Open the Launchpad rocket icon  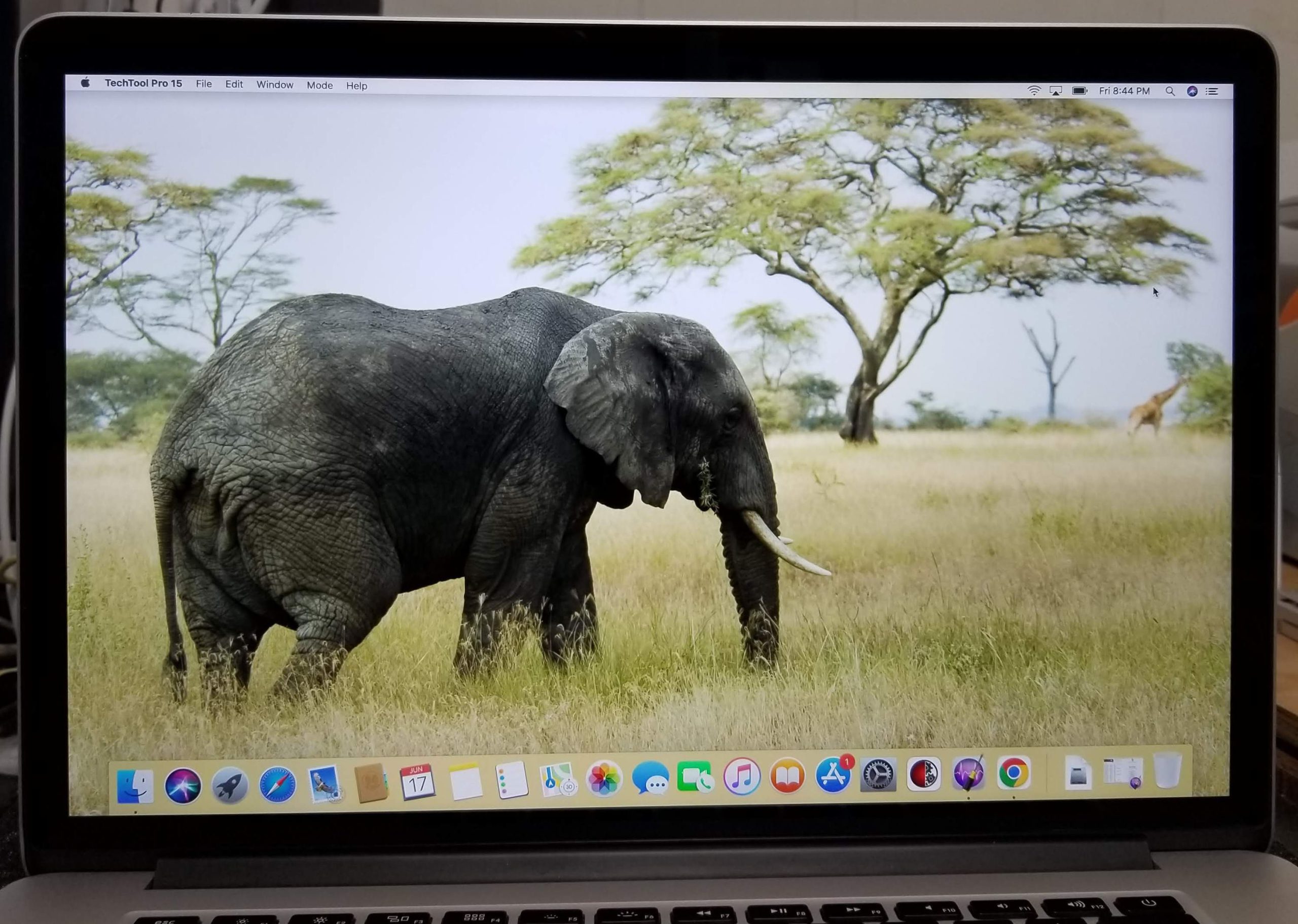[230, 785]
